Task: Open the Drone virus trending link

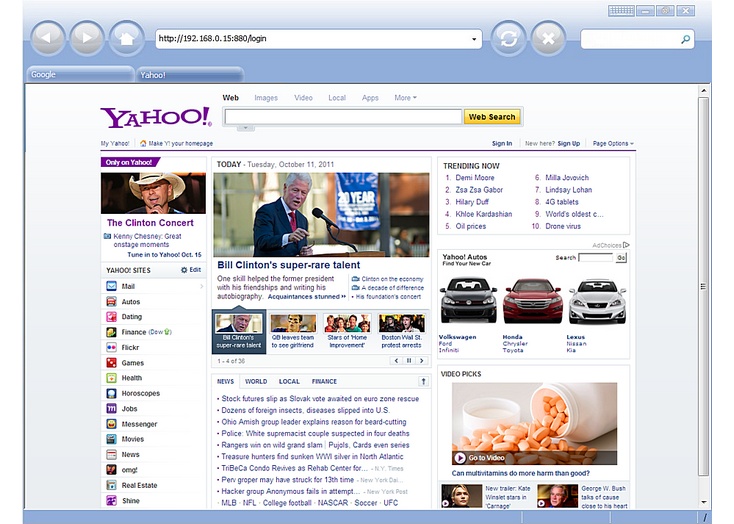Action: click(x=563, y=226)
